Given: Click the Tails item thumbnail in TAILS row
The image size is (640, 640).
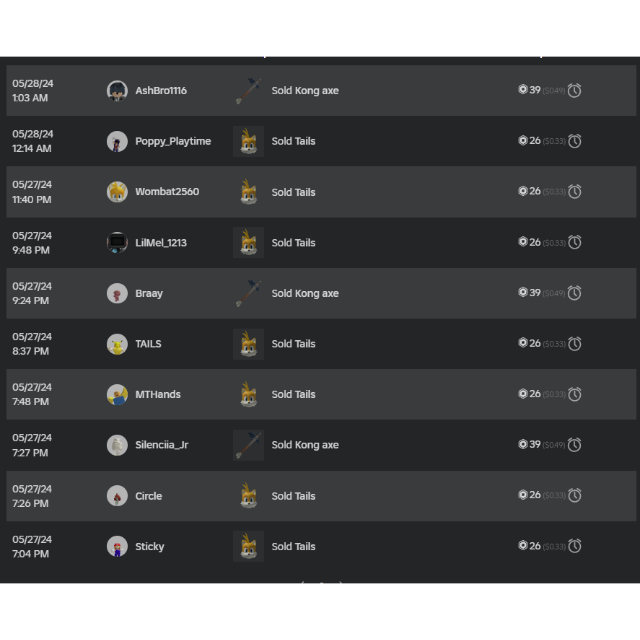Looking at the screenshot, I should (248, 344).
